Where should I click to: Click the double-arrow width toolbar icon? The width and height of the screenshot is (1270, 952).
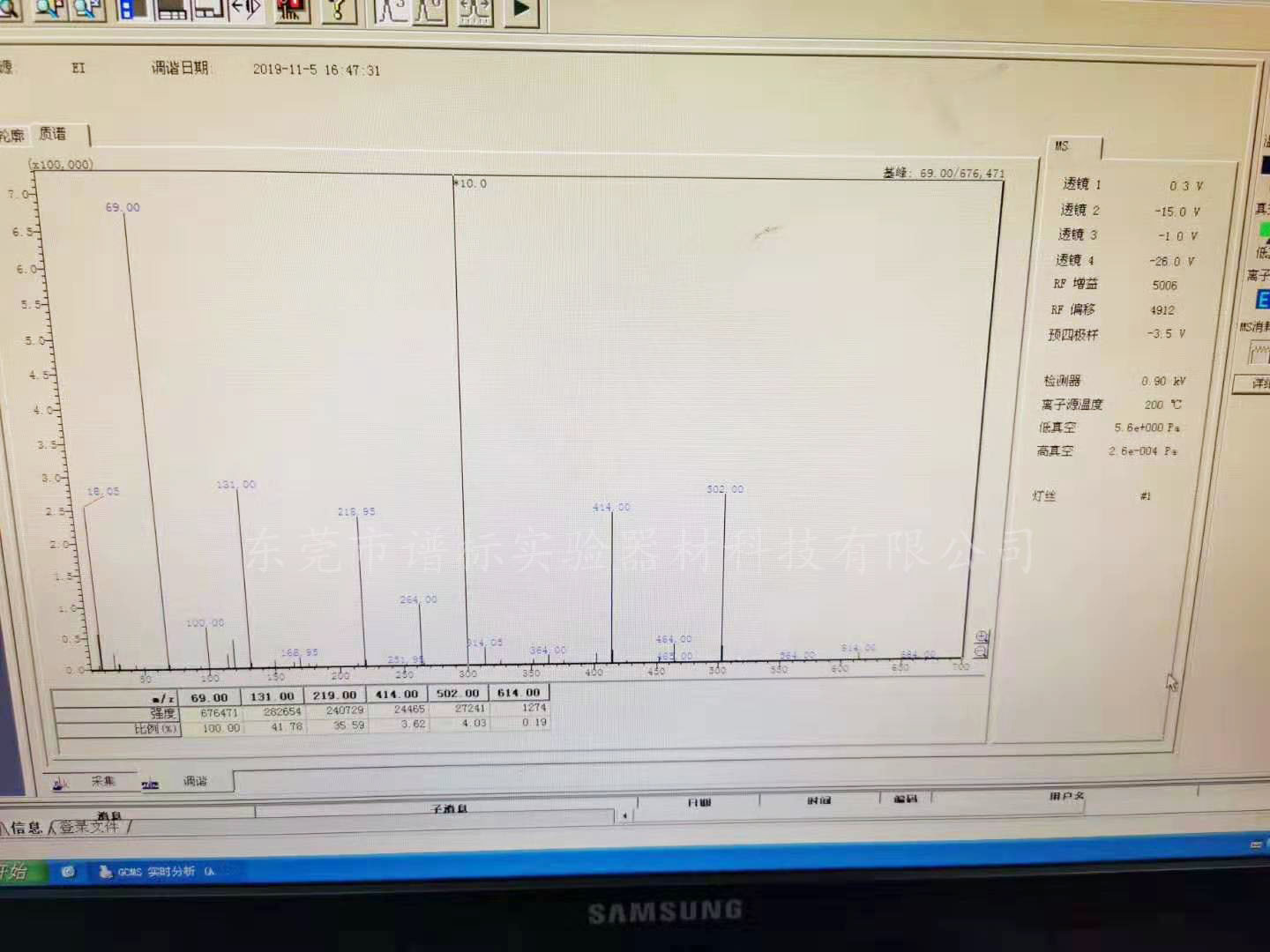click(x=245, y=11)
